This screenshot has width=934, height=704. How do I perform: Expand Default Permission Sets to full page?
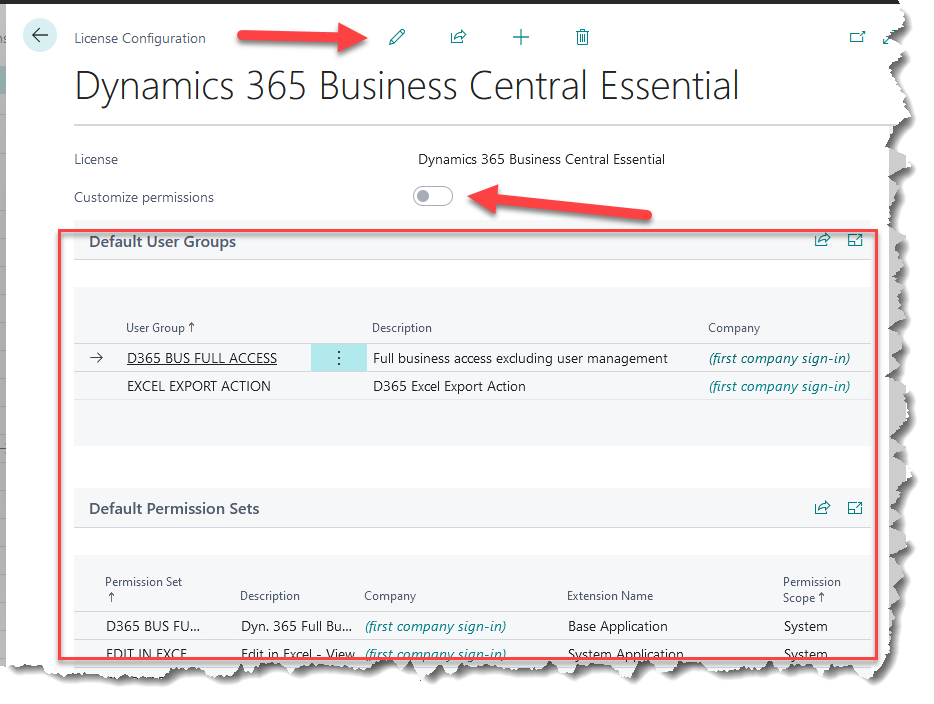[x=855, y=507]
